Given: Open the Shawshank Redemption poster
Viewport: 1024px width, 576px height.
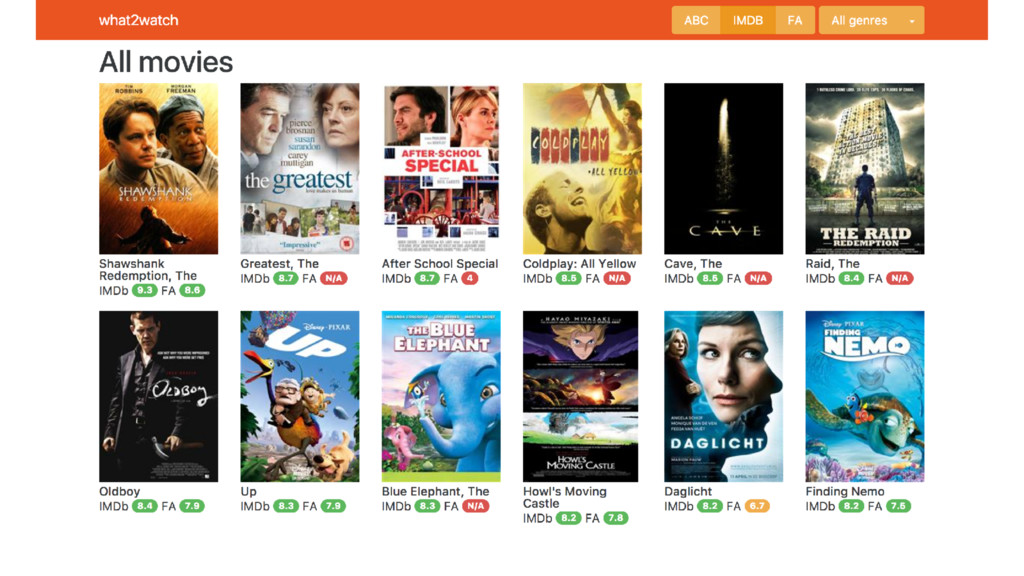Looking at the screenshot, I should (159, 168).
